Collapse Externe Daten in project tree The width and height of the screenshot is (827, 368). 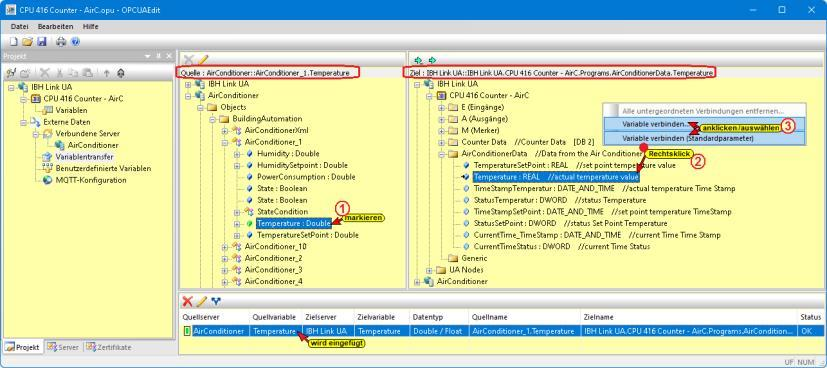(24, 122)
